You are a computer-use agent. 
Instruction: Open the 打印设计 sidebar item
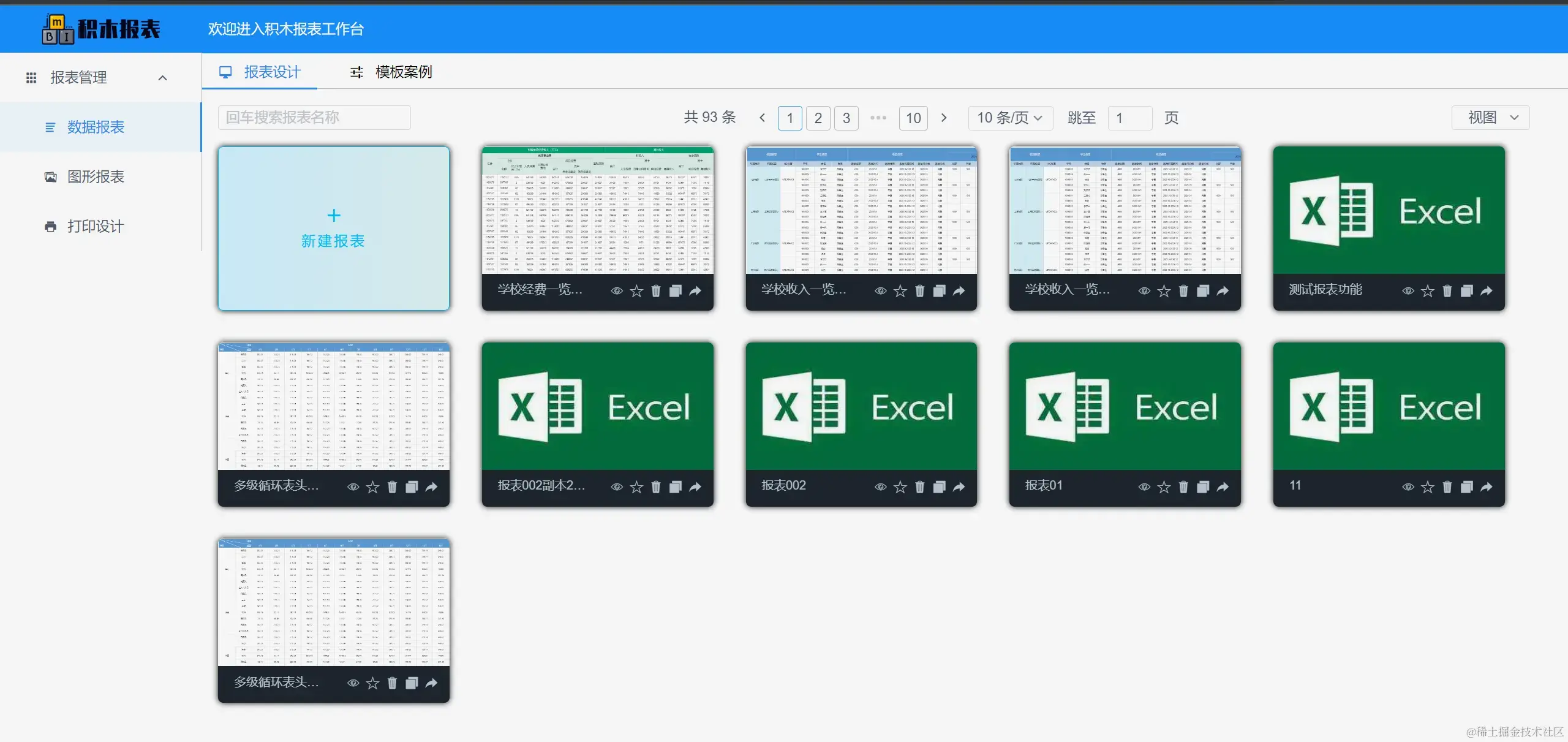96,227
